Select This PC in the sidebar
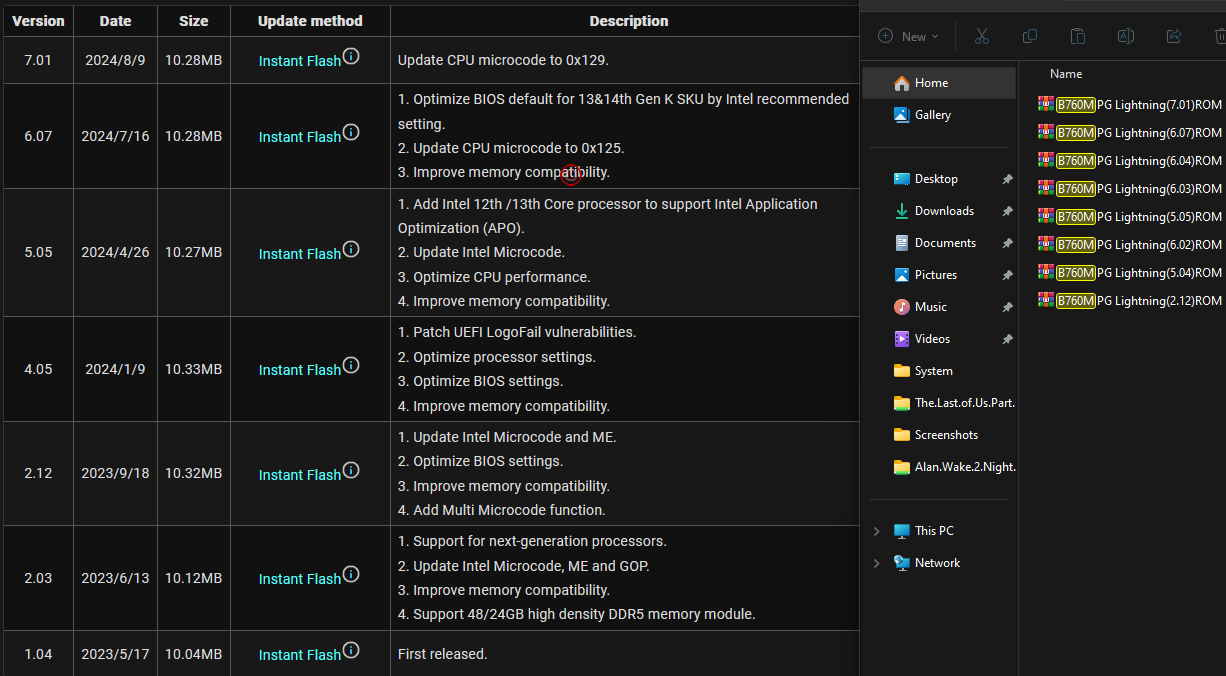 pyautogui.click(x=934, y=531)
